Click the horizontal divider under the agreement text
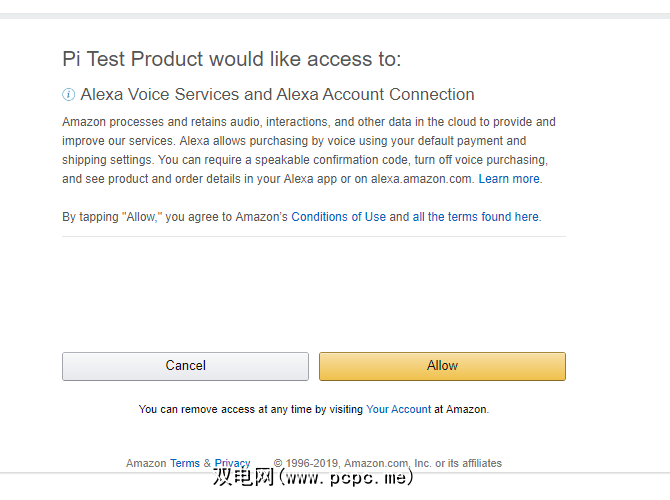 point(313,237)
